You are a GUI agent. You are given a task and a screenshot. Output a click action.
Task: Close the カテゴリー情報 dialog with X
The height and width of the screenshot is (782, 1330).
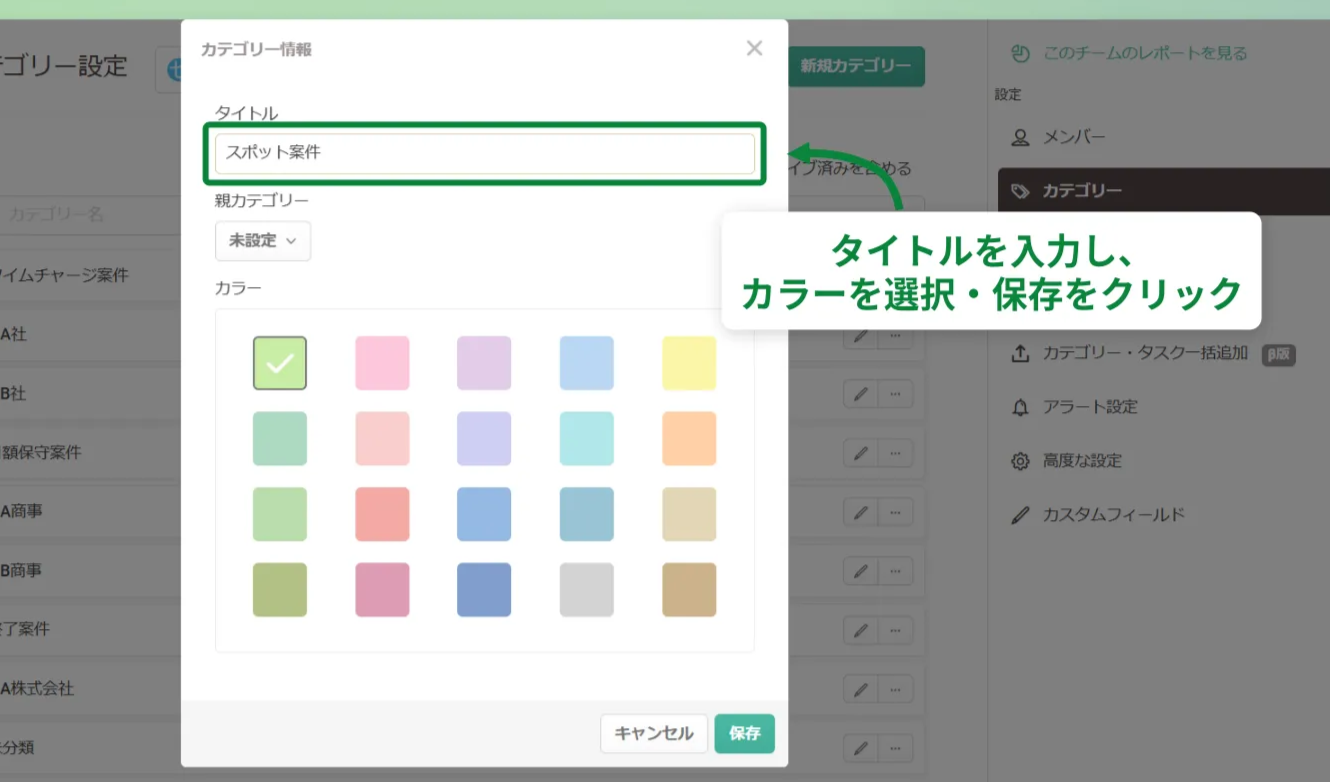click(754, 48)
